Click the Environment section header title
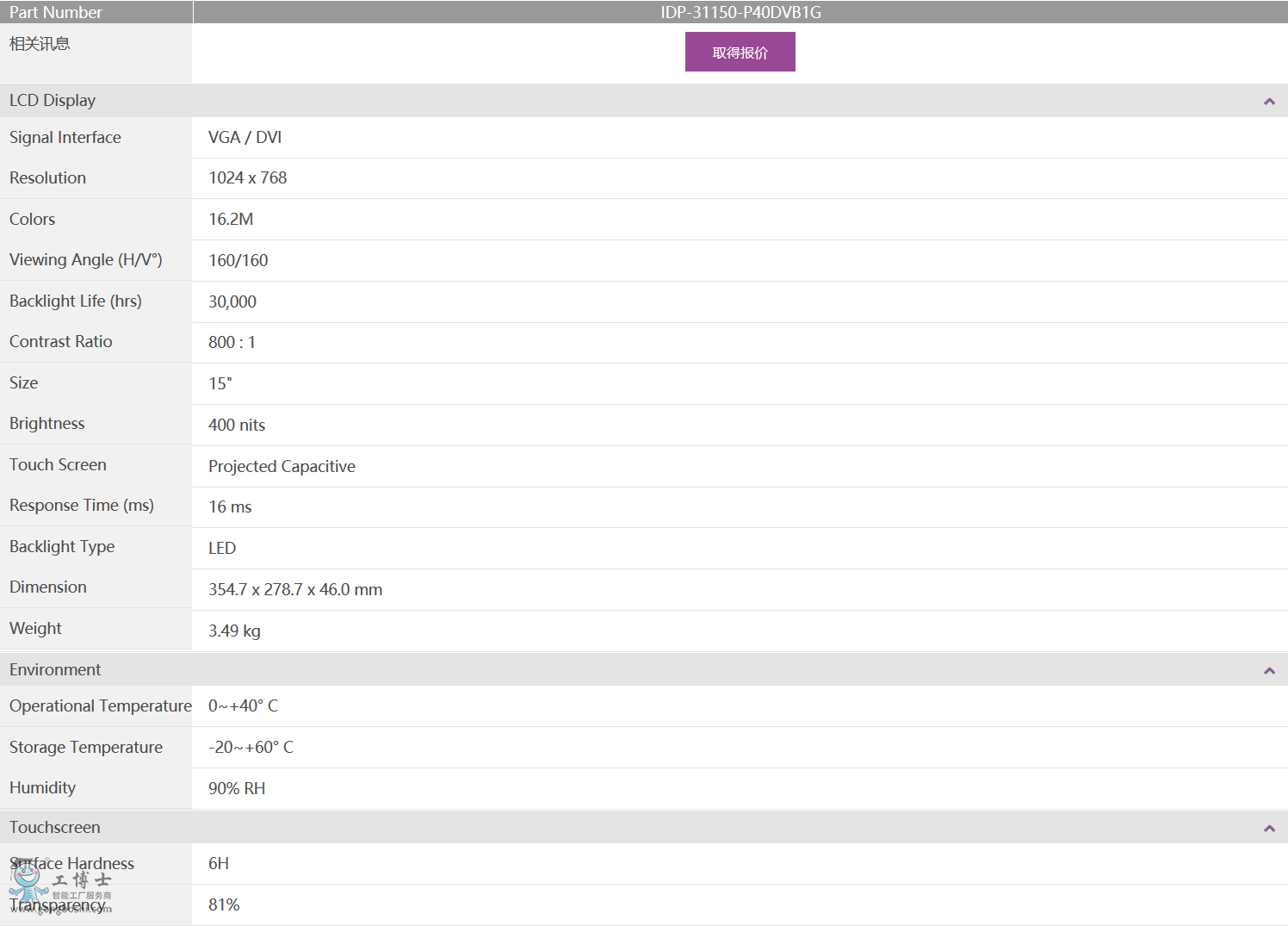This screenshot has width=1288, height=926. tap(55, 670)
